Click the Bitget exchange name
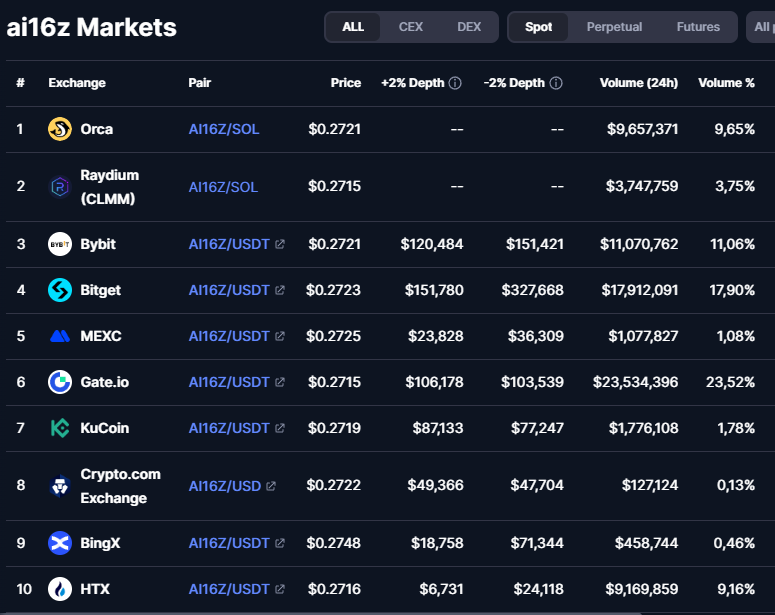The width and height of the screenshot is (775, 615). point(100,290)
